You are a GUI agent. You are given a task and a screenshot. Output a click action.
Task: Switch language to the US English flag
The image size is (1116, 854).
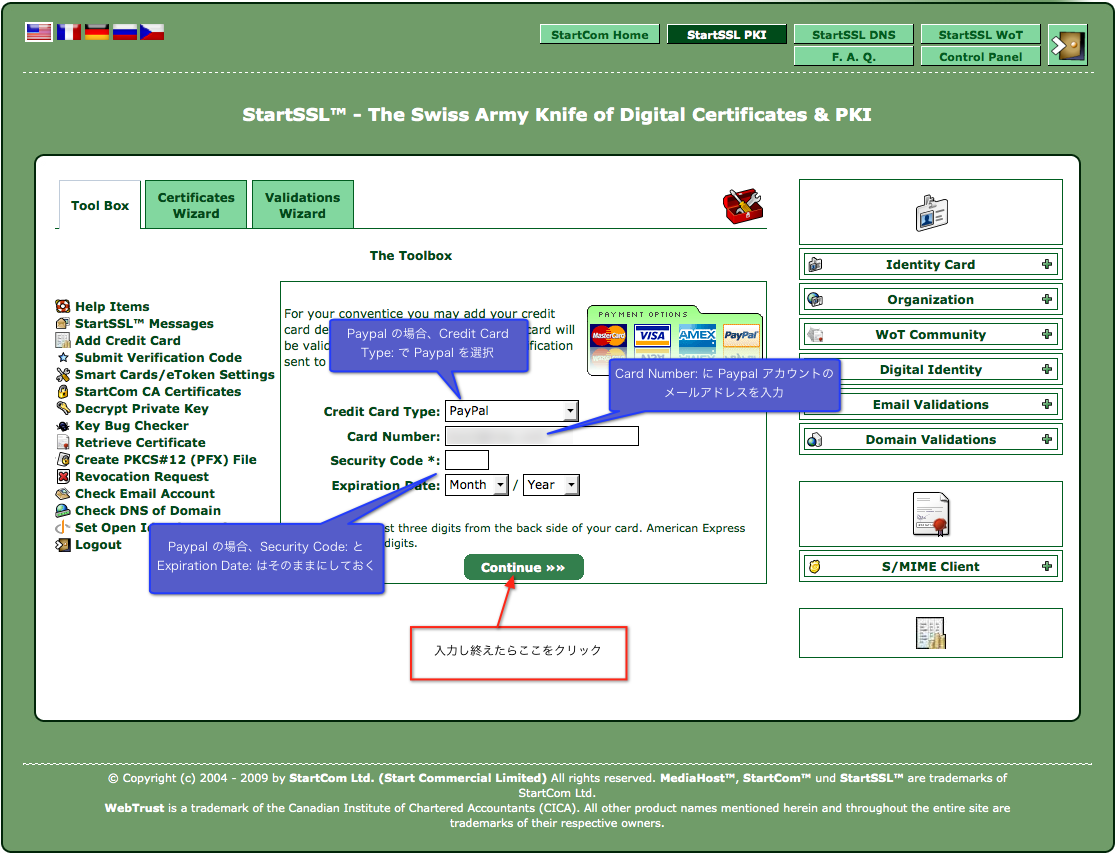pyautogui.click(x=38, y=32)
